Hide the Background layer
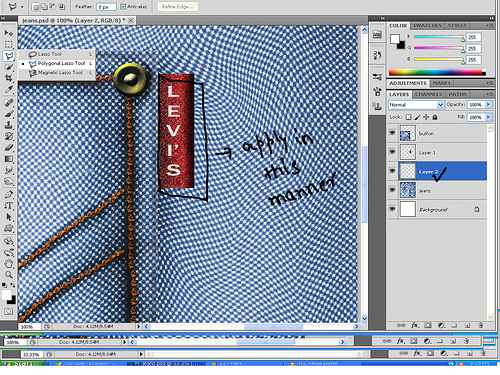Image resolution: width=500 pixels, height=375 pixels. click(392, 209)
